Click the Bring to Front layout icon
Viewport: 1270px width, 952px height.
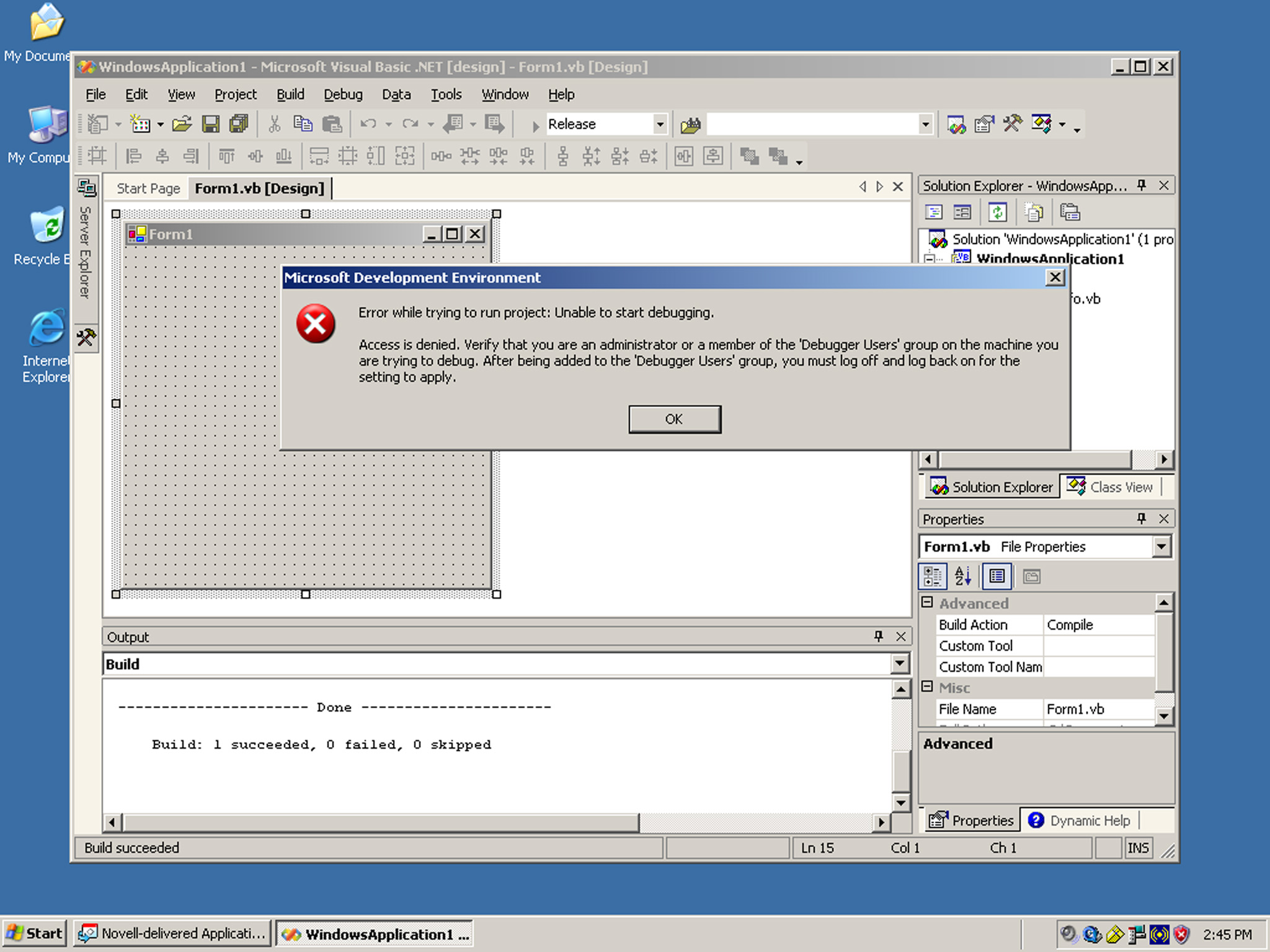(749, 156)
